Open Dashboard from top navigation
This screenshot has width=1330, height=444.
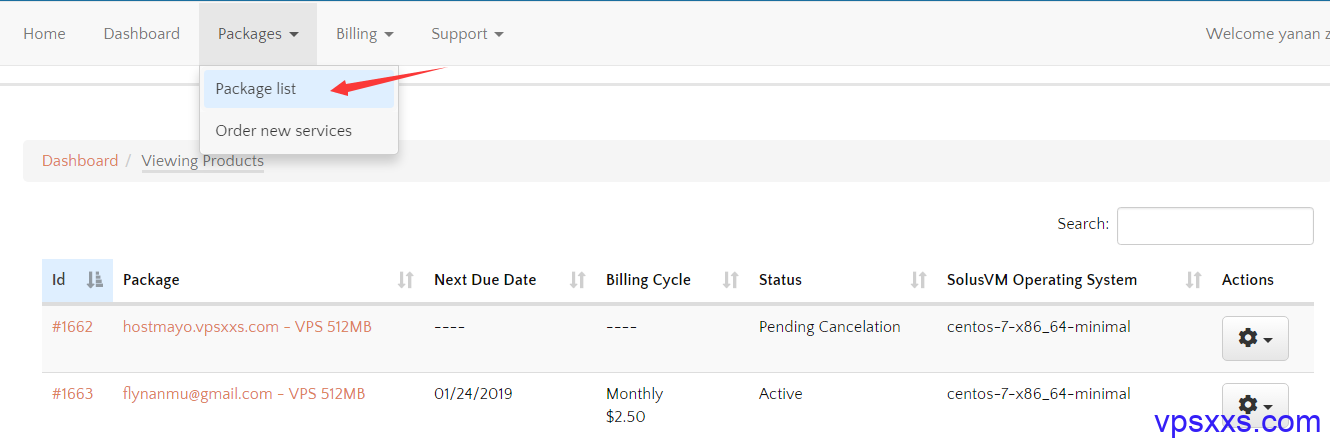(142, 34)
